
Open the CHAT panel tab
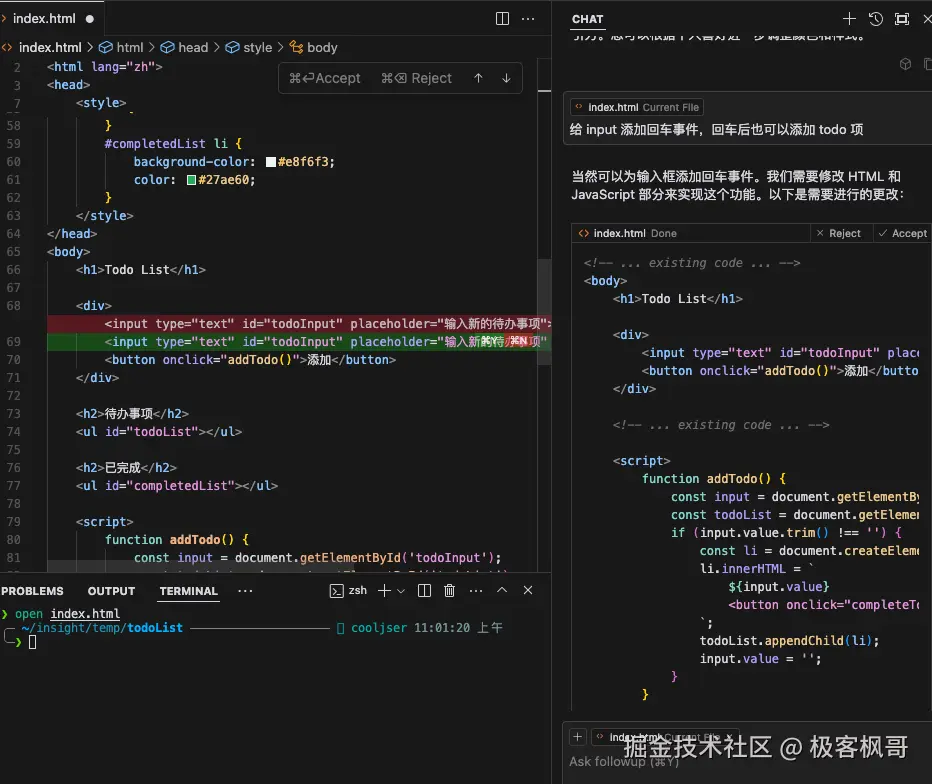click(x=587, y=19)
